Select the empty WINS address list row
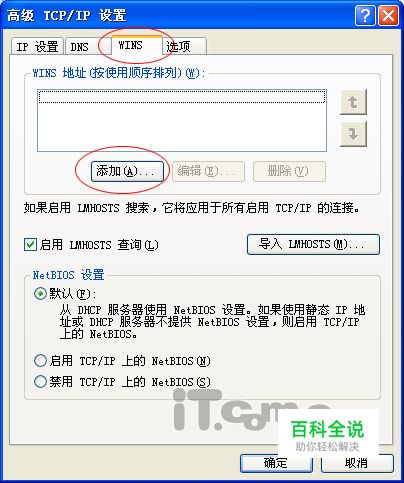Image resolution: width=404 pixels, height=483 pixels. point(182,97)
